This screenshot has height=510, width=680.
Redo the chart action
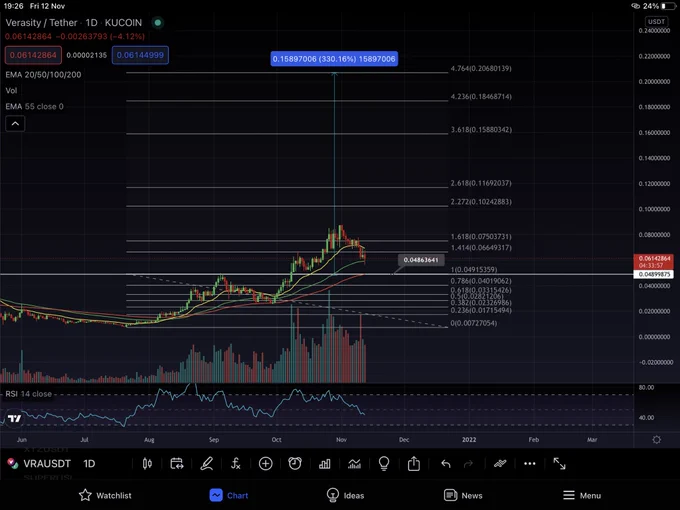click(x=468, y=464)
